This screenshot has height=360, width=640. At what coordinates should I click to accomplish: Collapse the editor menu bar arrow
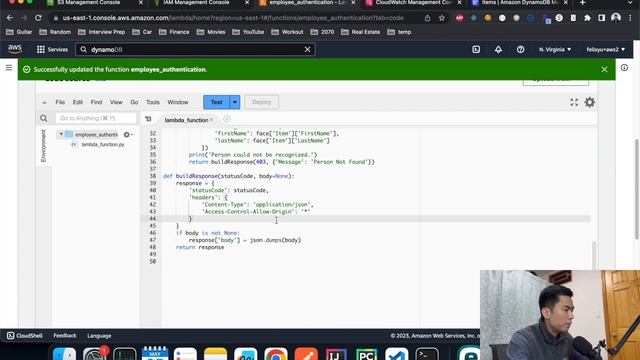click(x=44, y=102)
